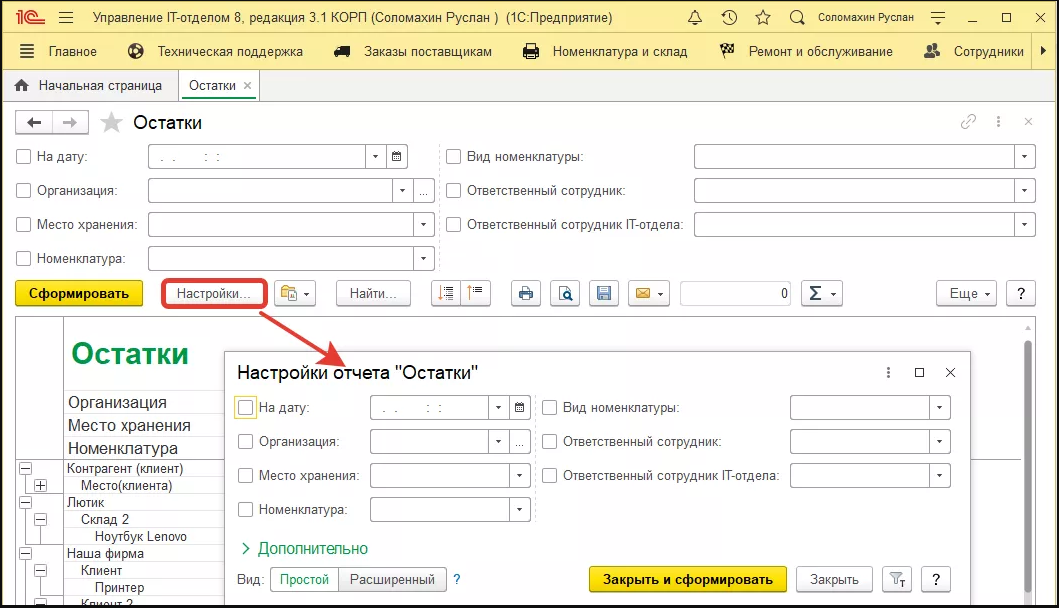Viewport: 1059px width, 608px height.
Task: Check the Место хранения checkbox in dialog
Action: pyautogui.click(x=246, y=475)
